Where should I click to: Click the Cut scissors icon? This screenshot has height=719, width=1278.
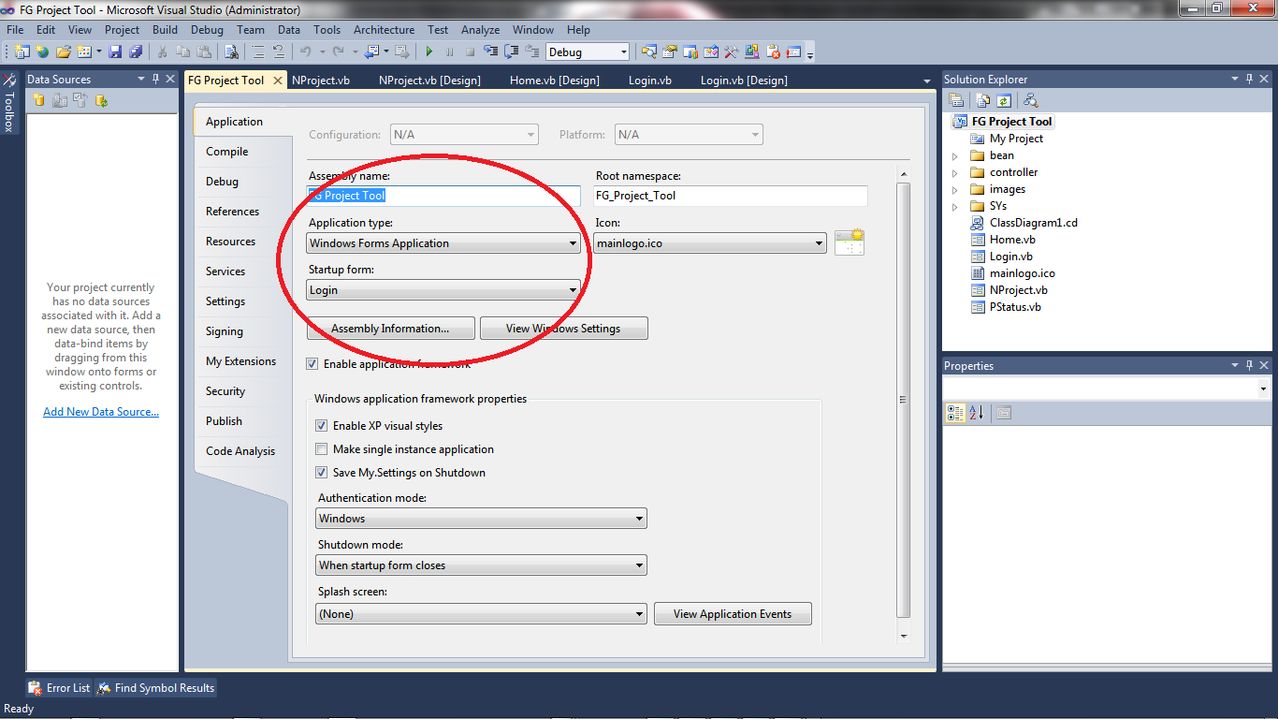pyautogui.click(x=162, y=52)
